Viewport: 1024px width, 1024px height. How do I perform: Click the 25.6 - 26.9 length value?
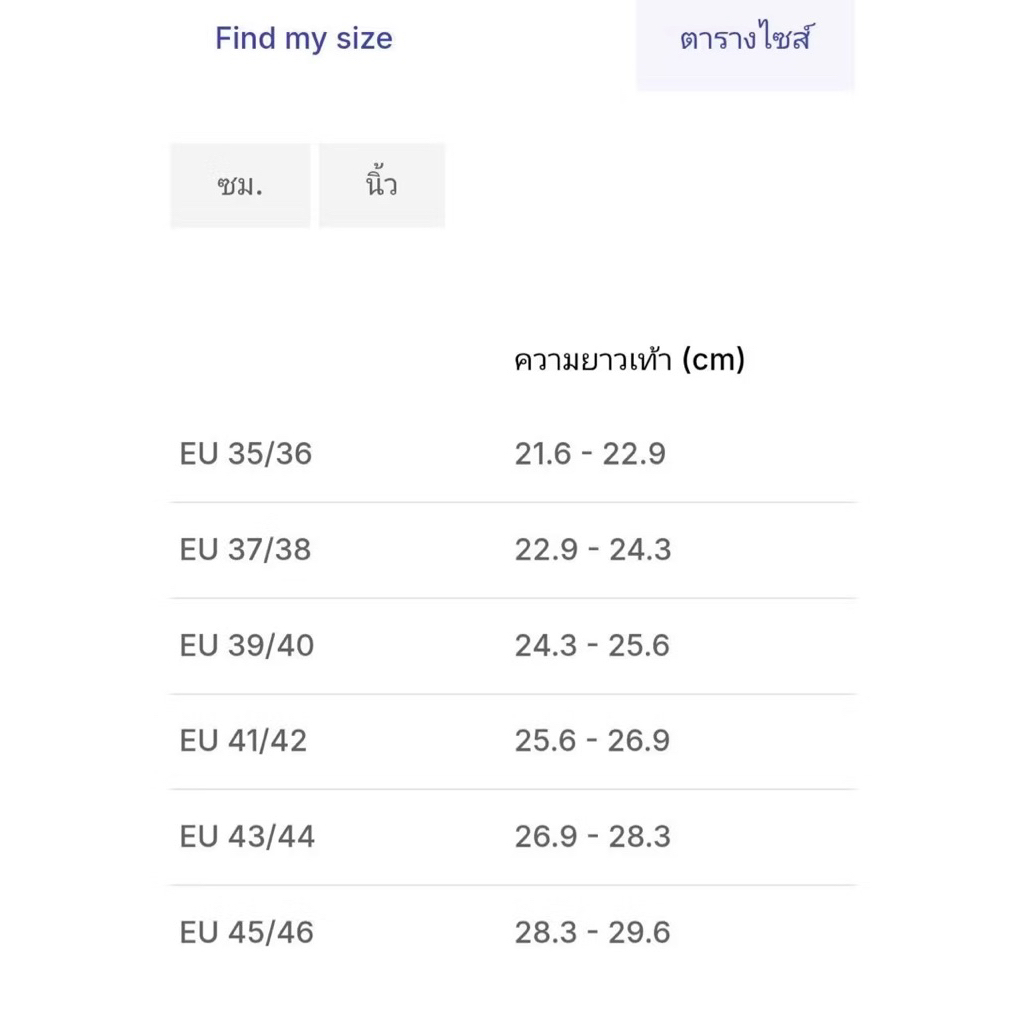pos(592,741)
